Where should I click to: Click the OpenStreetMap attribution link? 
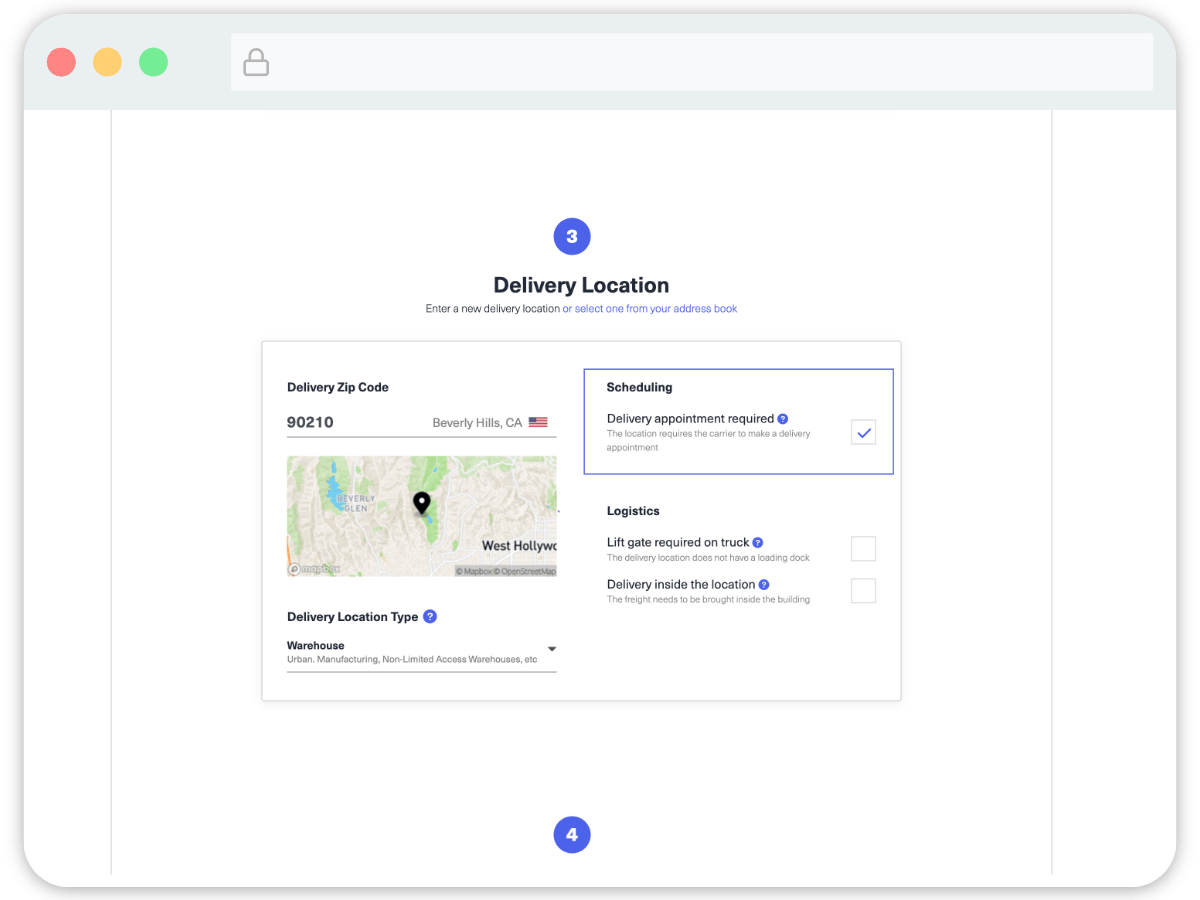click(528, 571)
